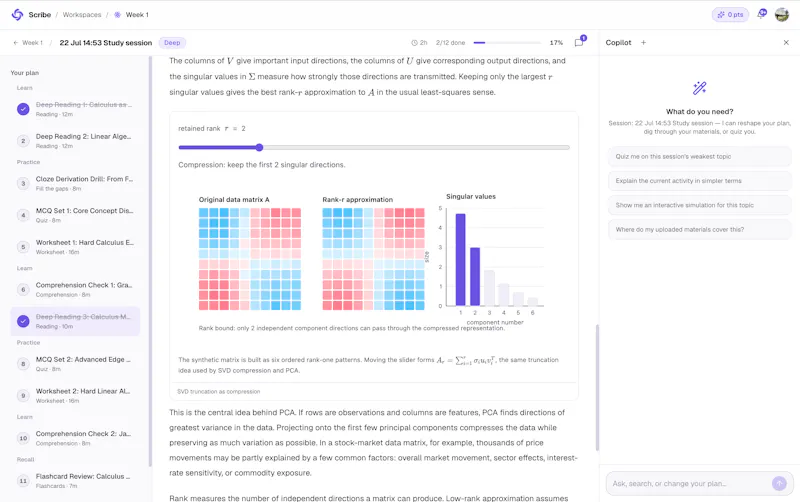
Task: Click the Copilot ask input field
Action: tap(691, 484)
